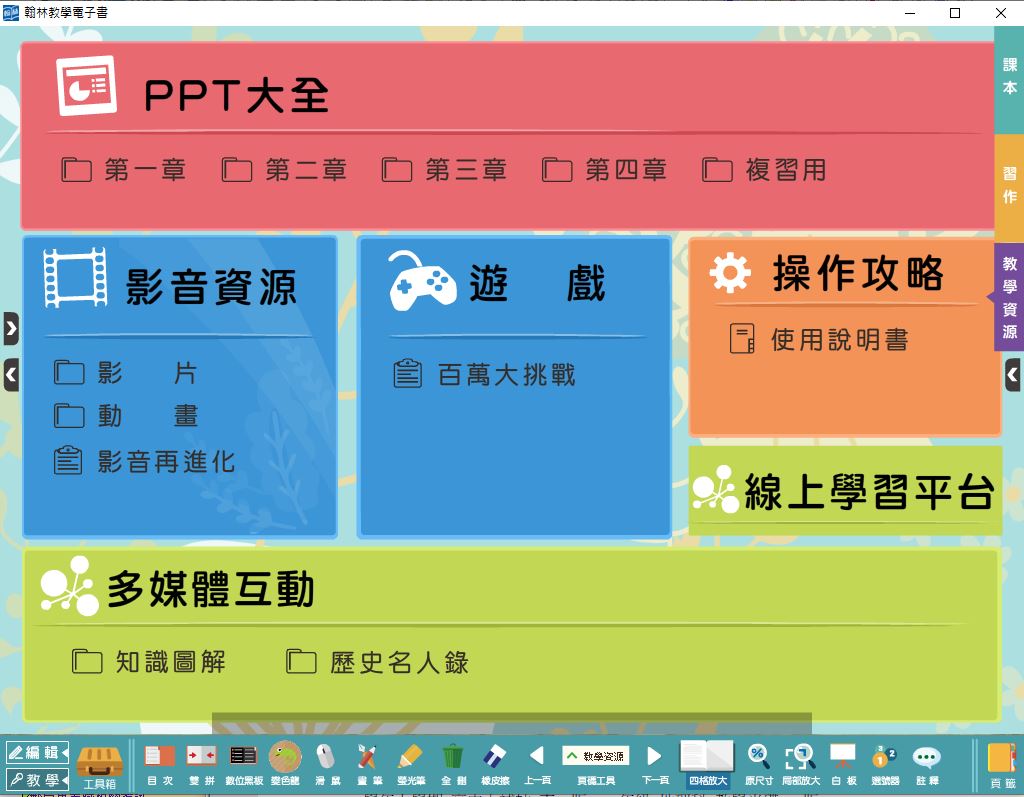Switch to the 課本 tab

pyautogui.click(x=1009, y=77)
